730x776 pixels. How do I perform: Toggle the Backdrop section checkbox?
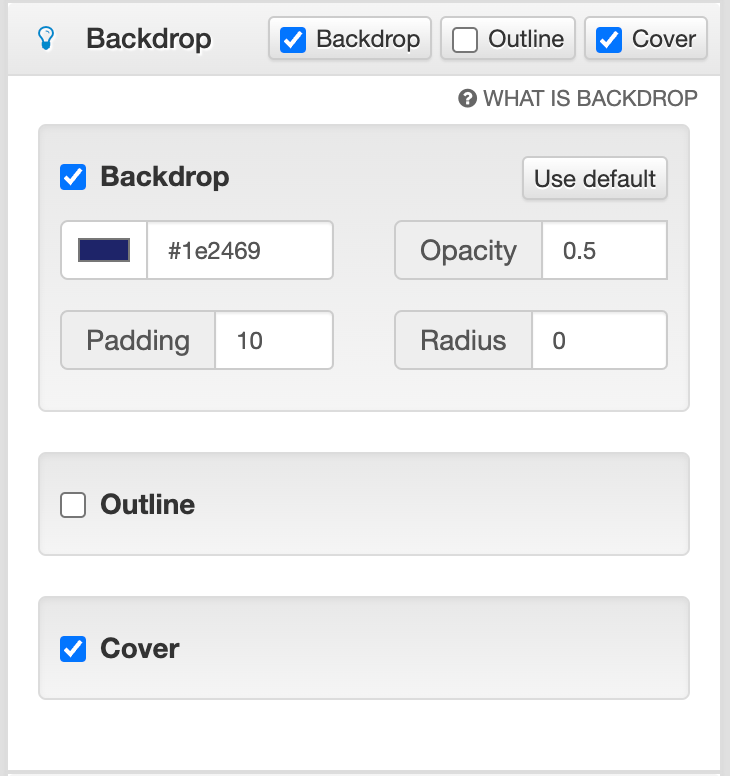click(74, 177)
